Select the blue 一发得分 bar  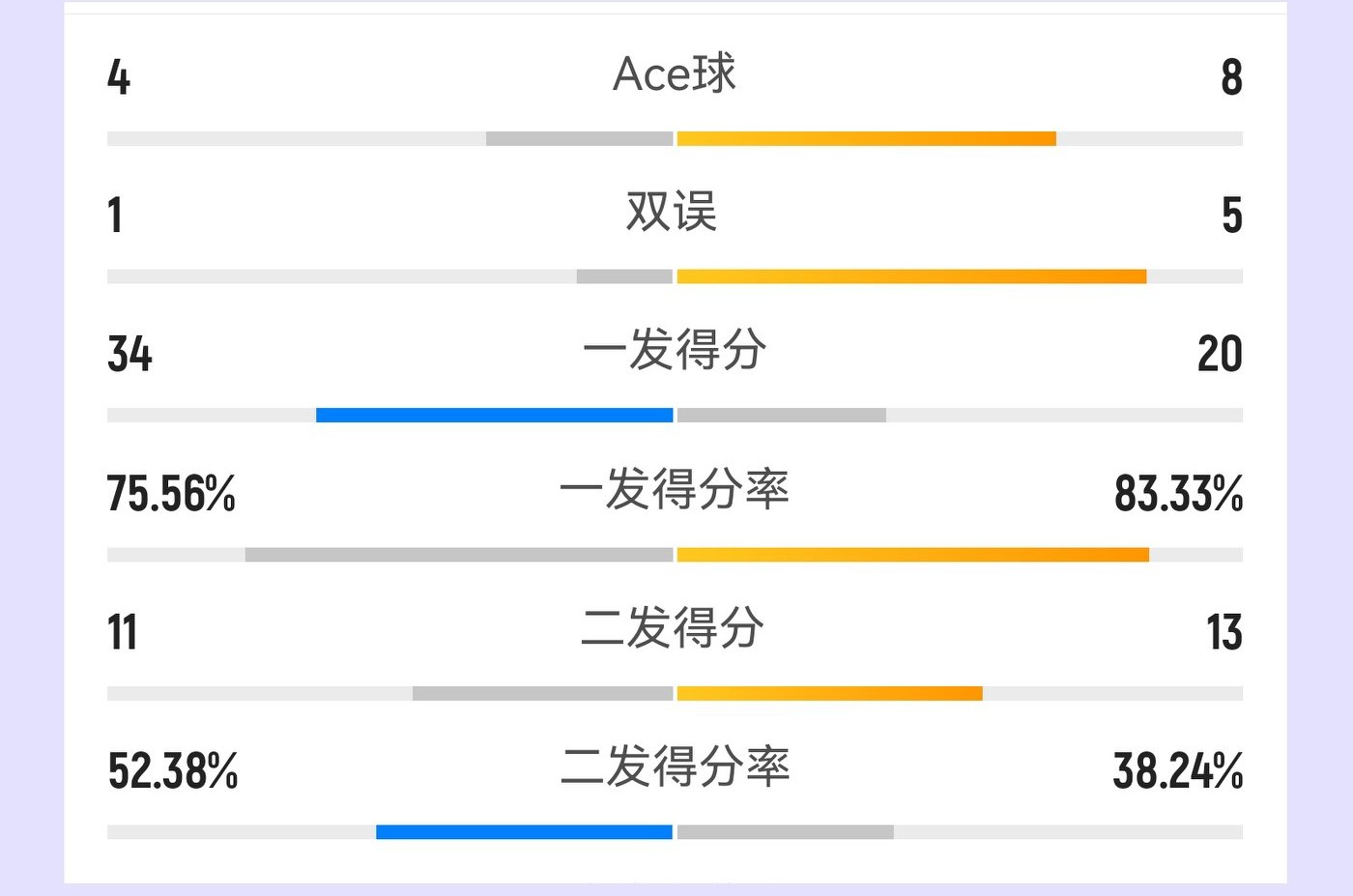(494, 416)
